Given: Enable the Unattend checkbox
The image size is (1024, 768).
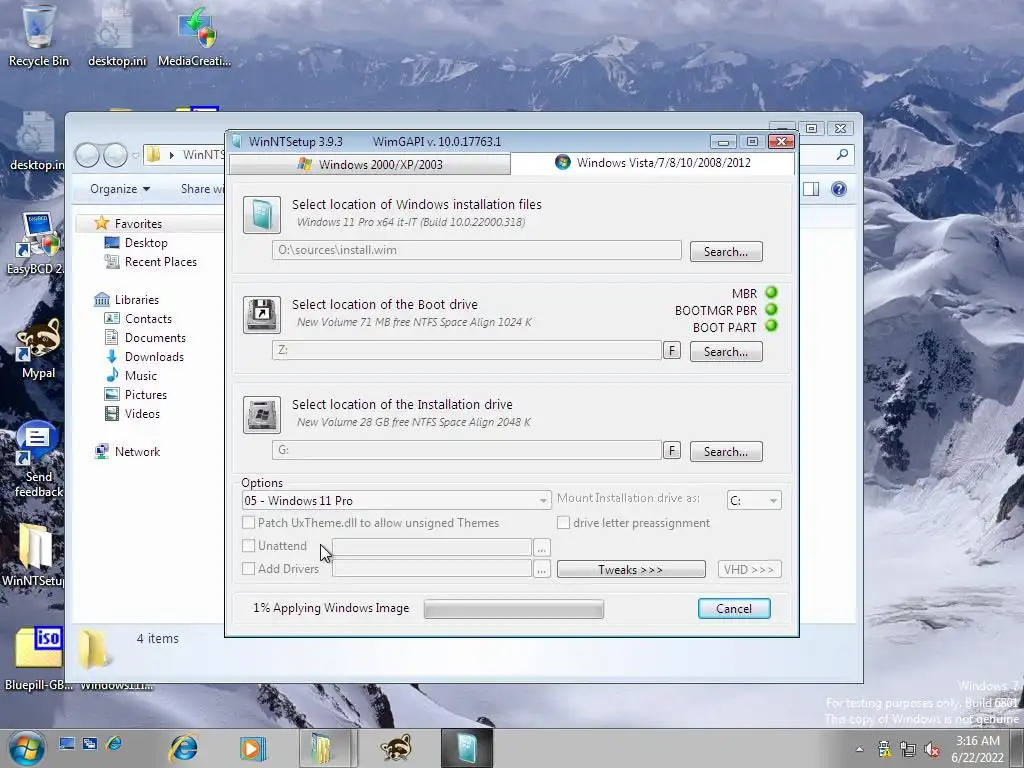Looking at the screenshot, I should coord(248,545).
